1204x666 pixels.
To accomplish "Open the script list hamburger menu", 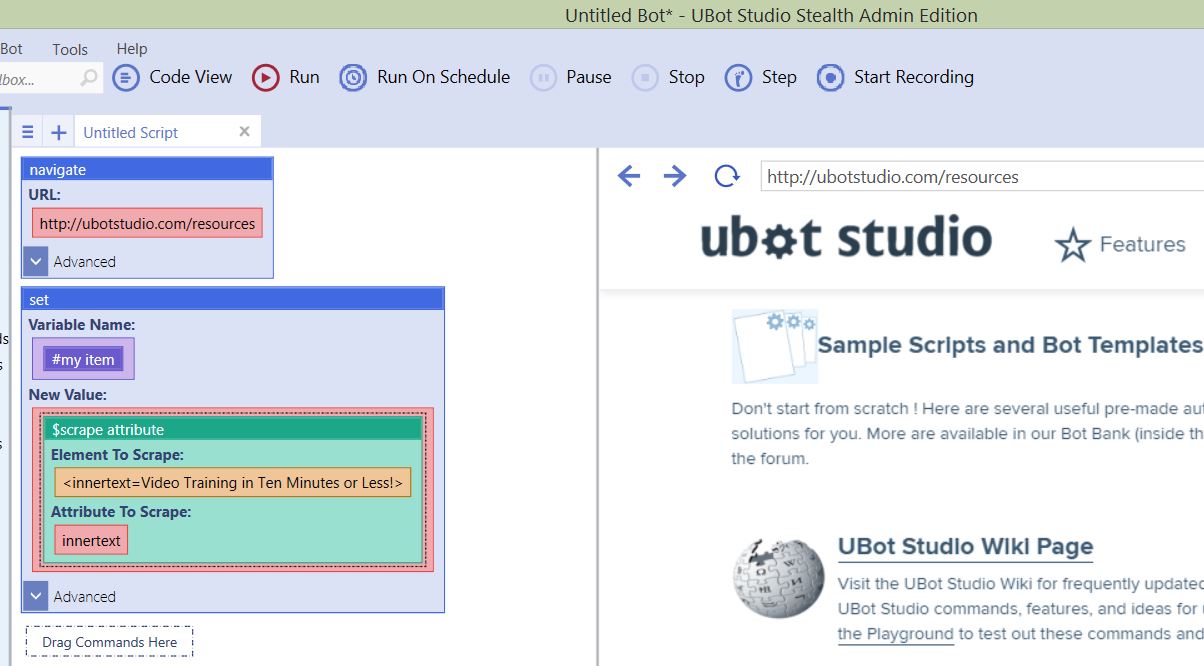I will click(28, 132).
